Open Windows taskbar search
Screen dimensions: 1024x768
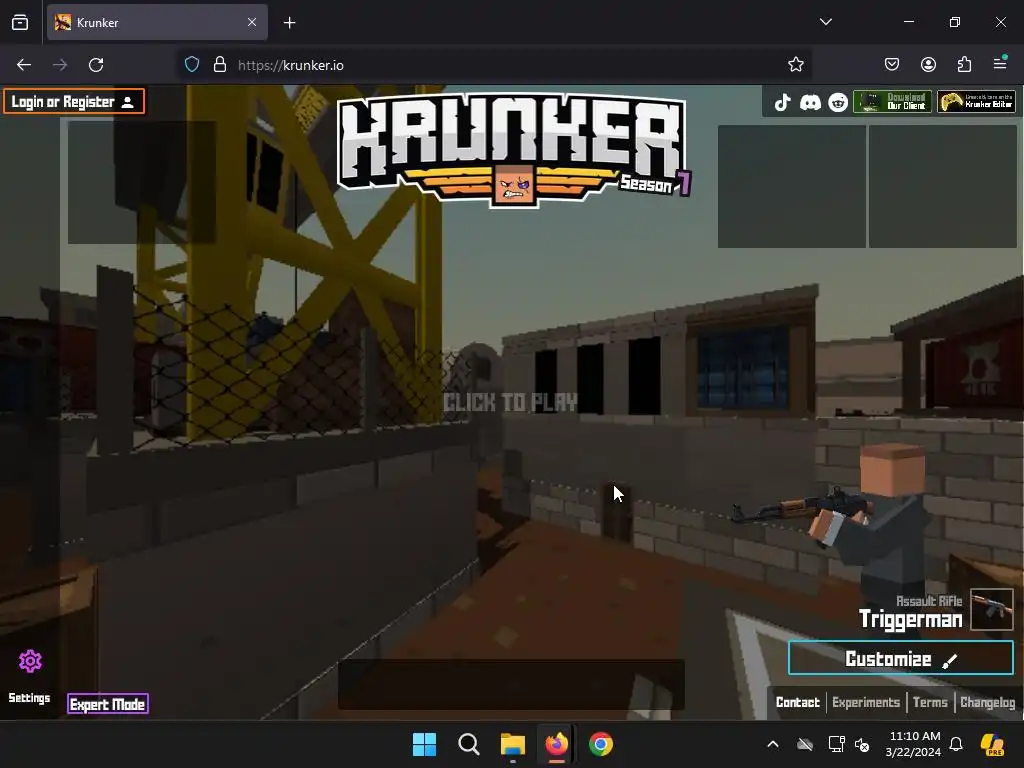[469, 744]
